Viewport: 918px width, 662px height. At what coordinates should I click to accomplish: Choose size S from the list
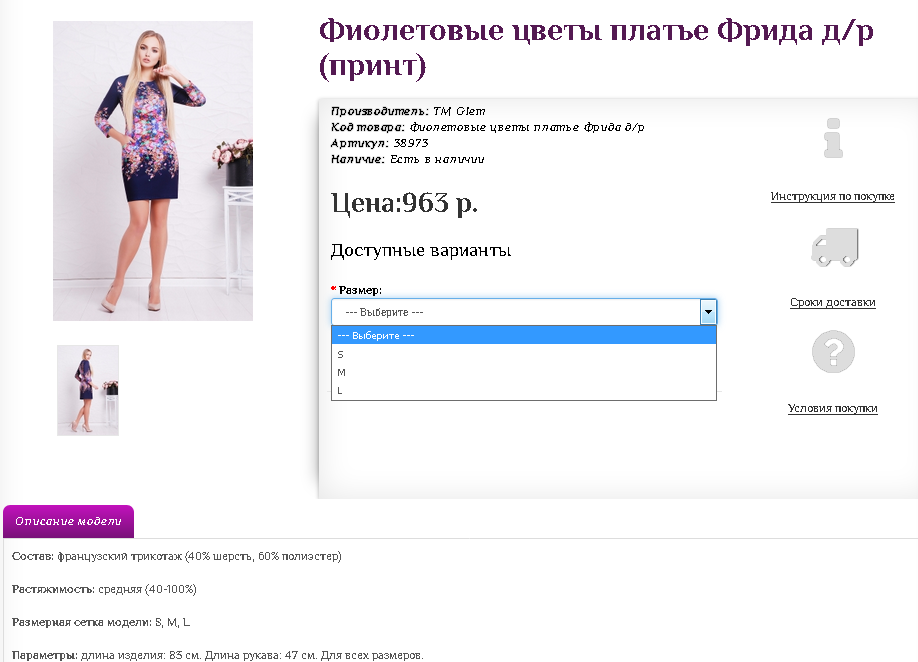point(524,354)
